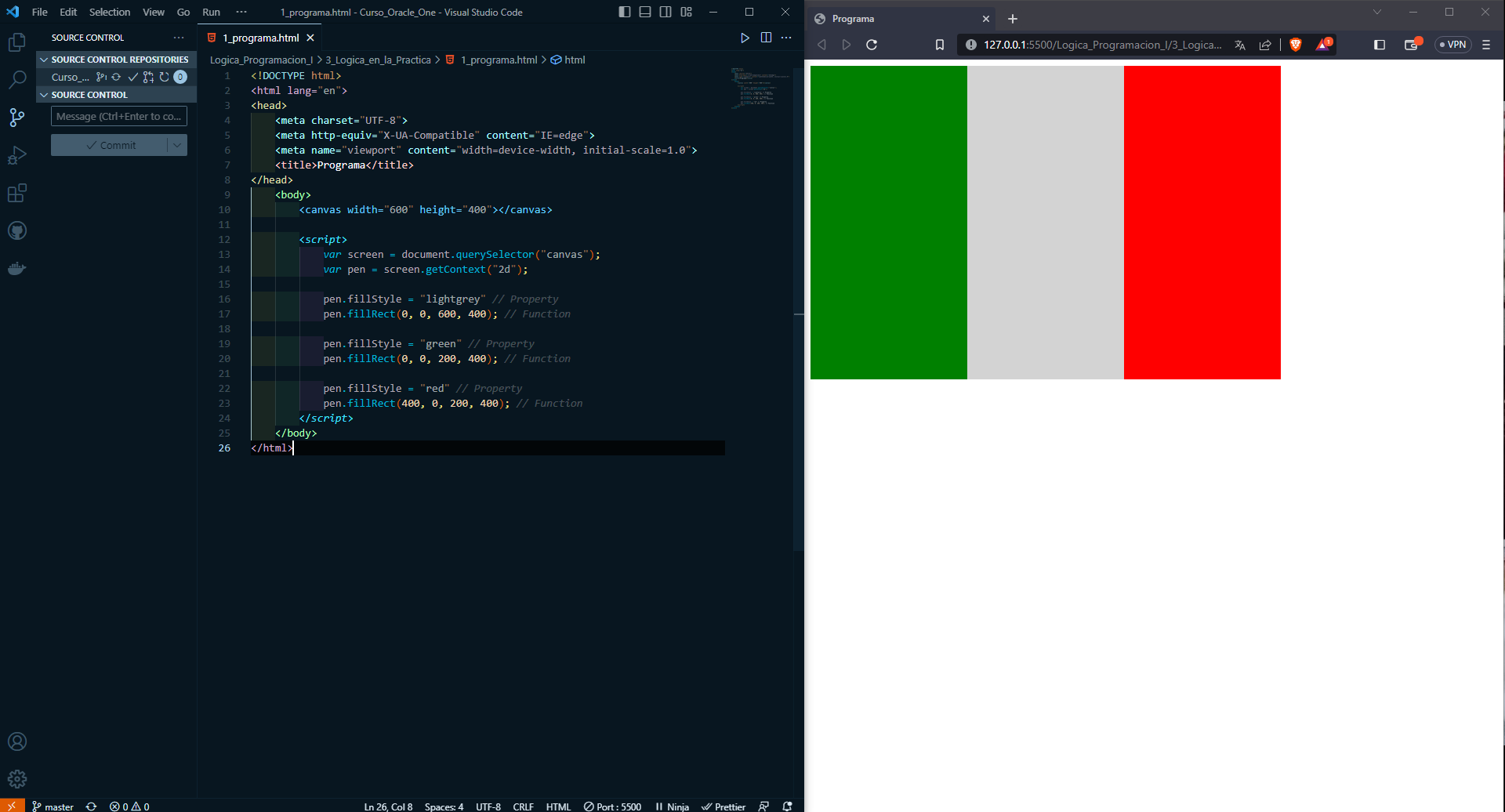Click the pull request icon in repository row

(x=148, y=77)
